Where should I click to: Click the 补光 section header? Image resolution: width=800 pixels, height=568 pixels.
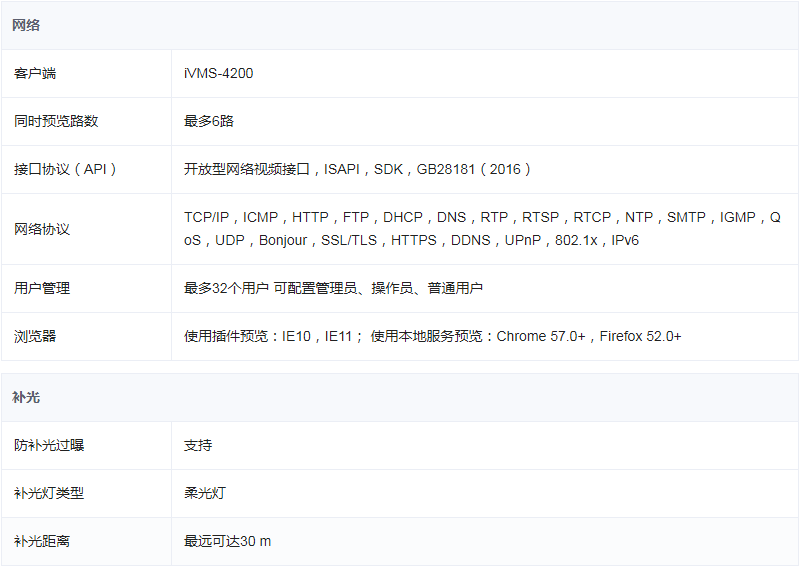399,397
